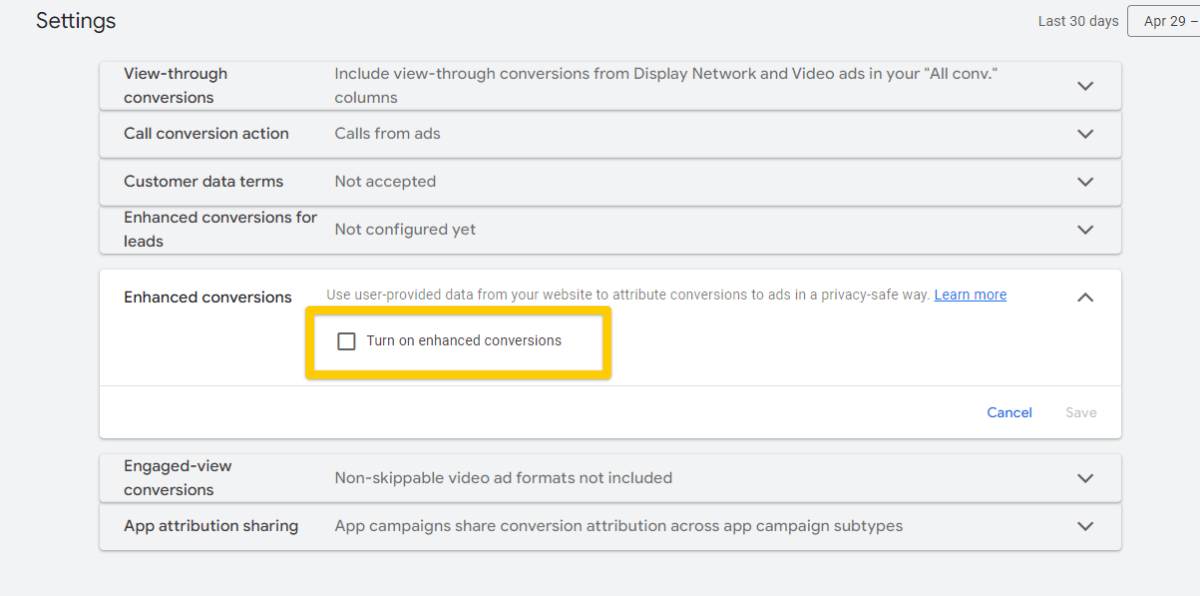The height and width of the screenshot is (596, 1200).
Task: Open the Apr 29 date range picker
Action: point(1164,21)
